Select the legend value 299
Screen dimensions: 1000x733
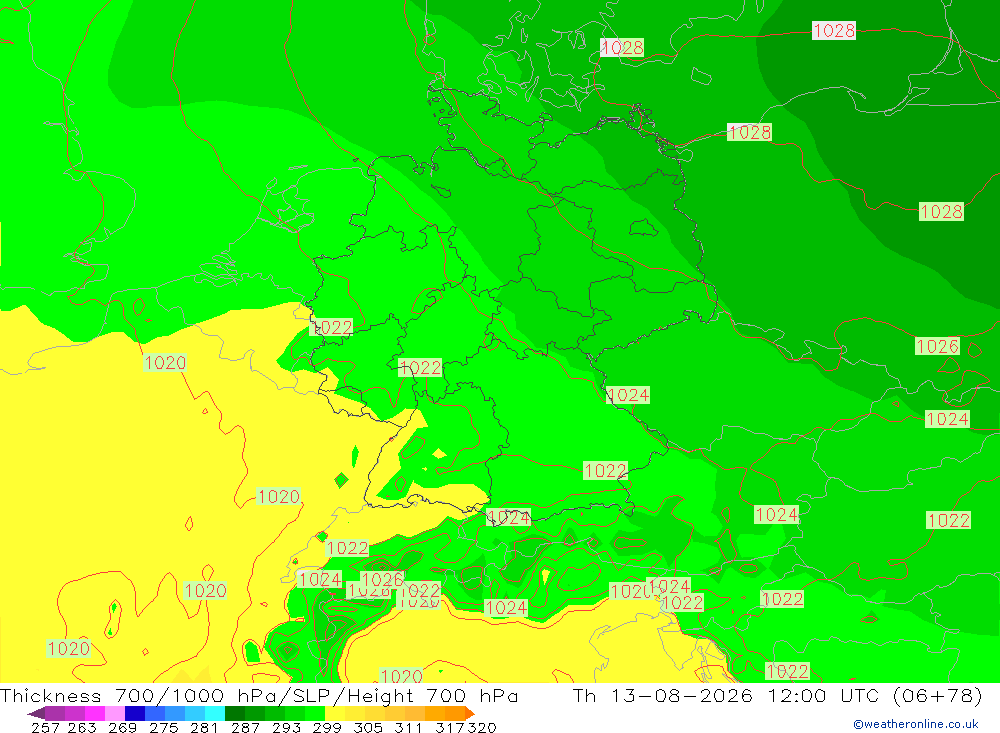point(327,727)
